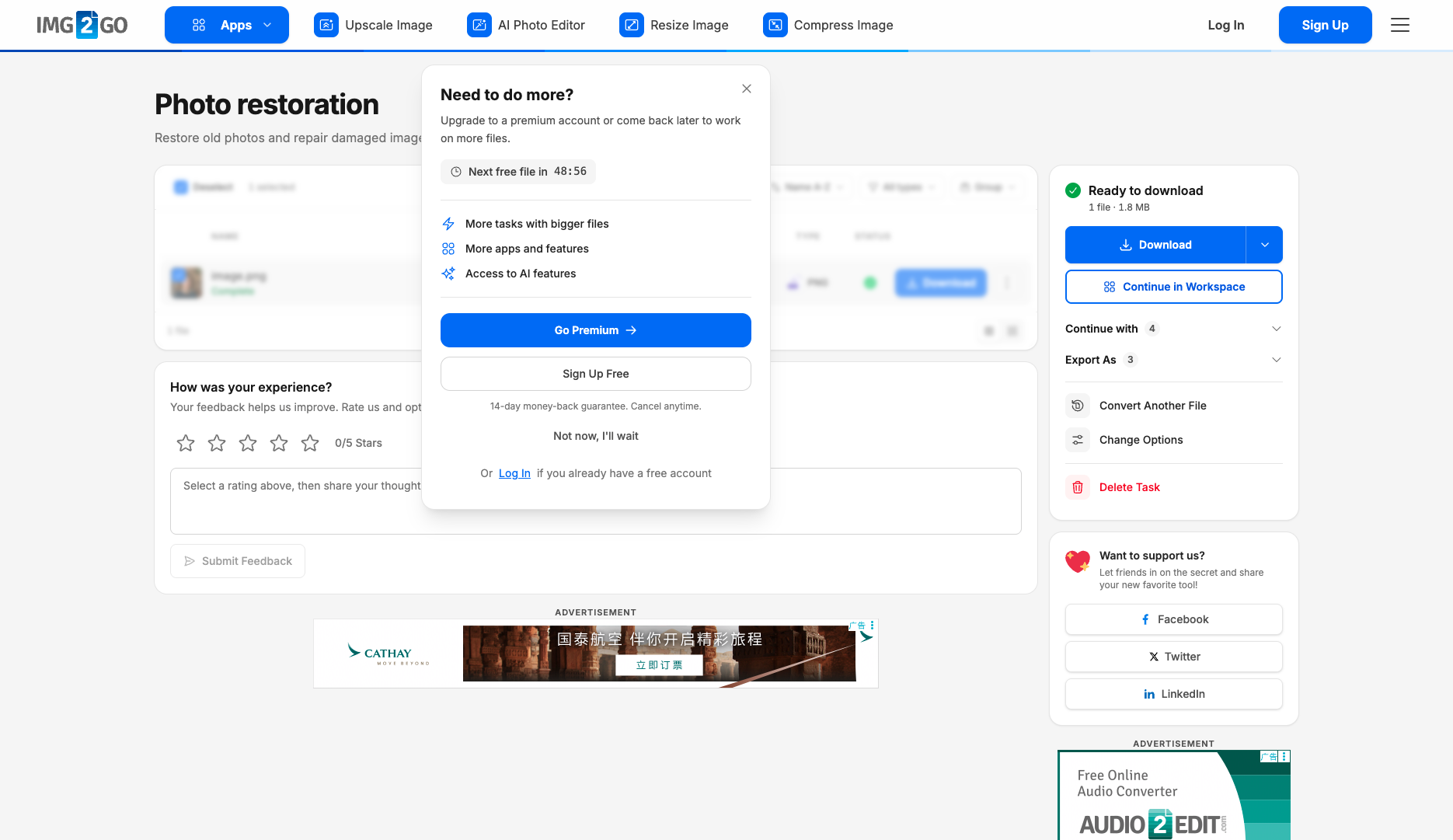Click the green Ready to download checkmark
This screenshot has width=1453, height=840.
(1073, 190)
